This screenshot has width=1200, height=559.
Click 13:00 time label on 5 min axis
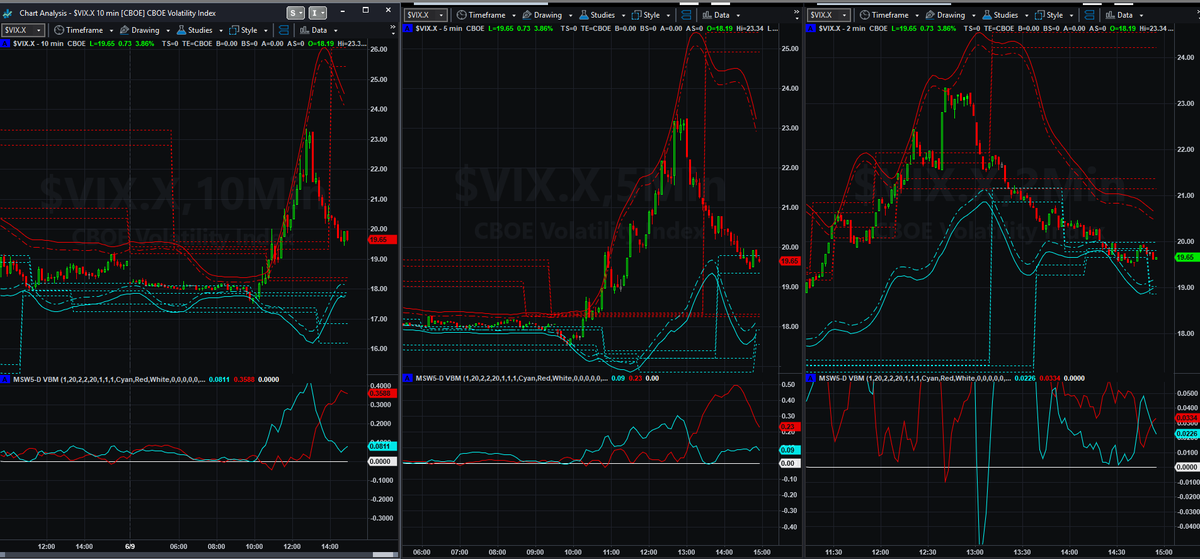click(x=686, y=551)
